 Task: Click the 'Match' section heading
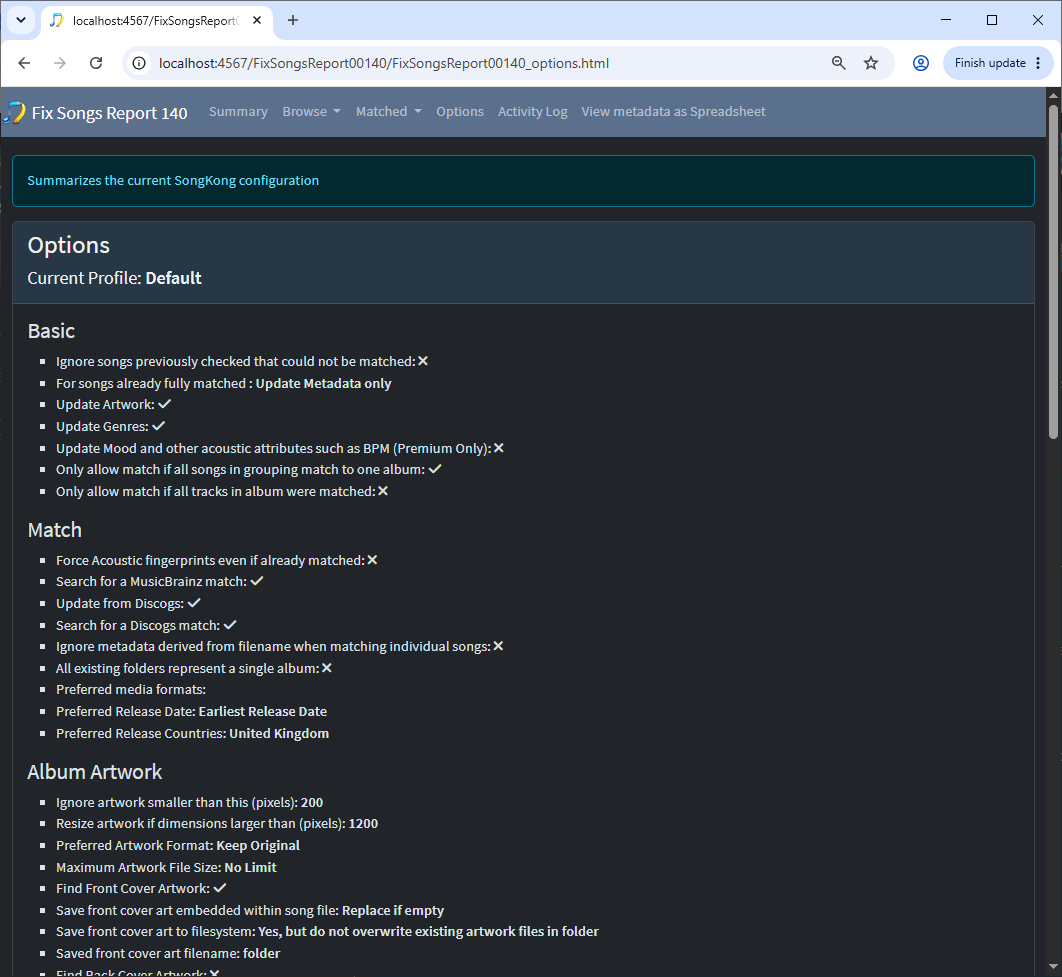pyautogui.click(x=55, y=530)
